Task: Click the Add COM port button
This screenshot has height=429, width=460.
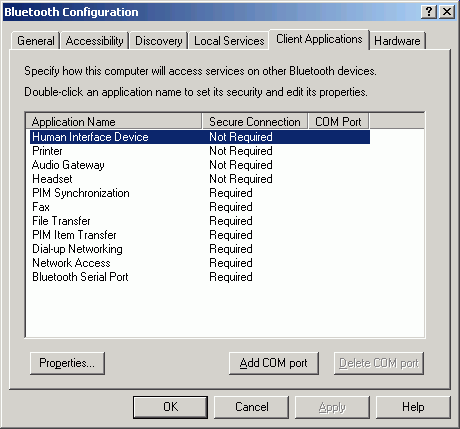Action: pos(274,363)
